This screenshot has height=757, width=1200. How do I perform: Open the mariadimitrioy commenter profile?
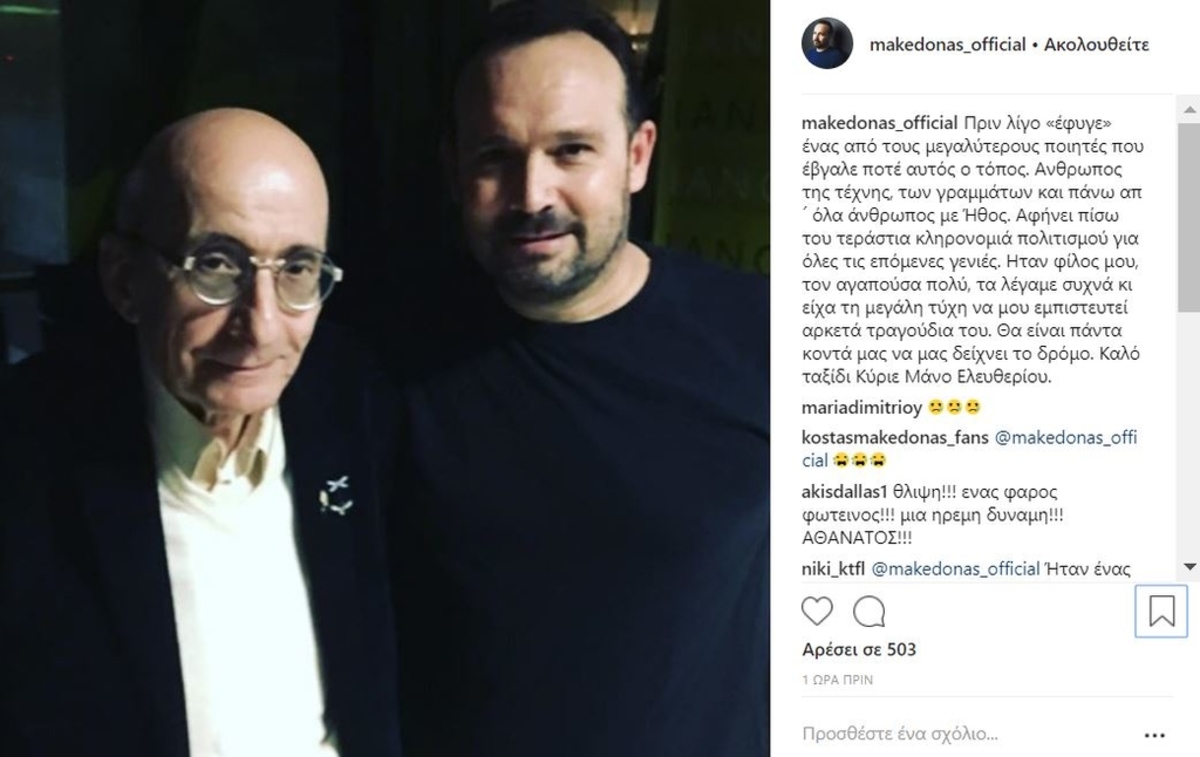click(x=862, y=407)
